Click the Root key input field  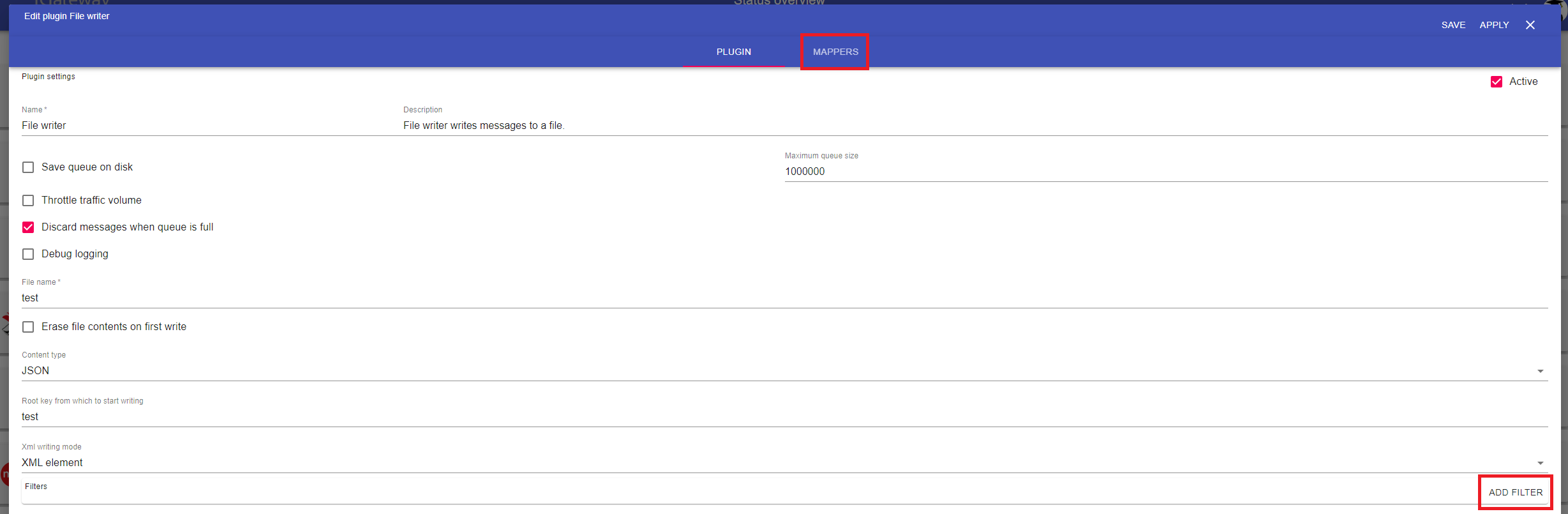click(x=766, y=417)
